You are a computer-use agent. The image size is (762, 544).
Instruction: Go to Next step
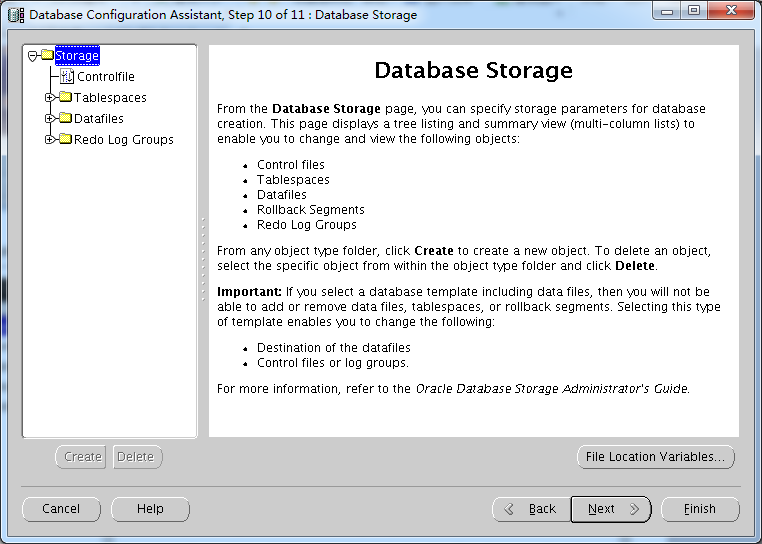611,509
